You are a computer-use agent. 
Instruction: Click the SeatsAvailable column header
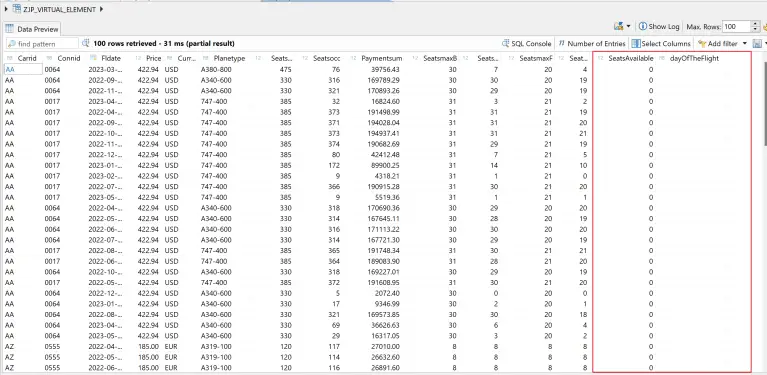pyautogui.click(x=631, y=58)
